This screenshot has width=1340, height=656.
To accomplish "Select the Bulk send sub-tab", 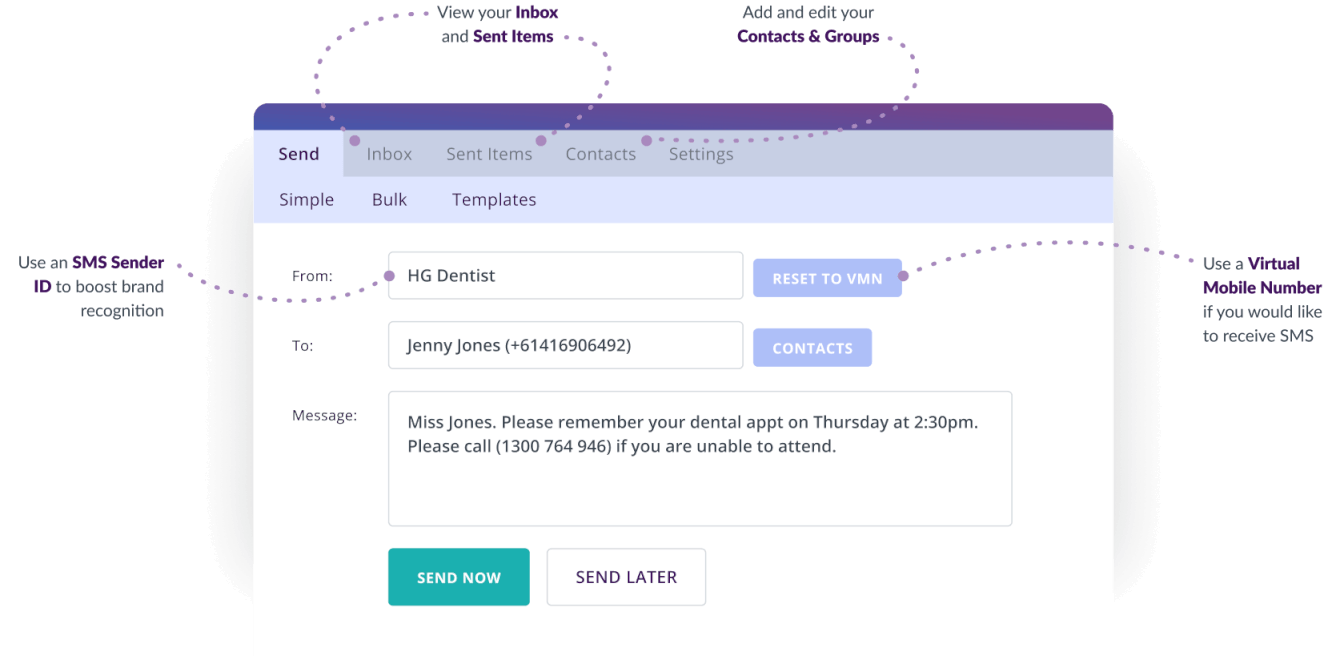I will pos(389,200).
